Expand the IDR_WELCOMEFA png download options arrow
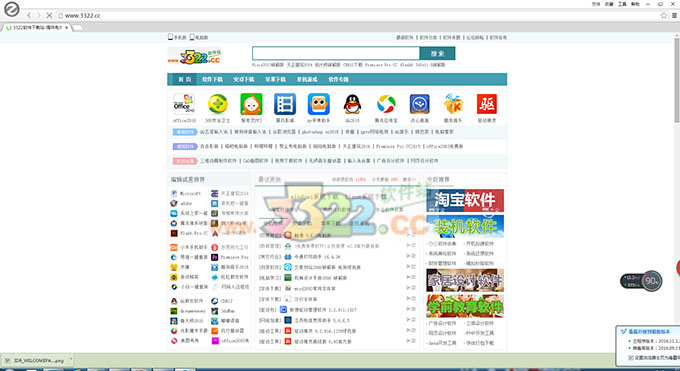The width and height of the screenshot is (680, 371). point(71,360)
